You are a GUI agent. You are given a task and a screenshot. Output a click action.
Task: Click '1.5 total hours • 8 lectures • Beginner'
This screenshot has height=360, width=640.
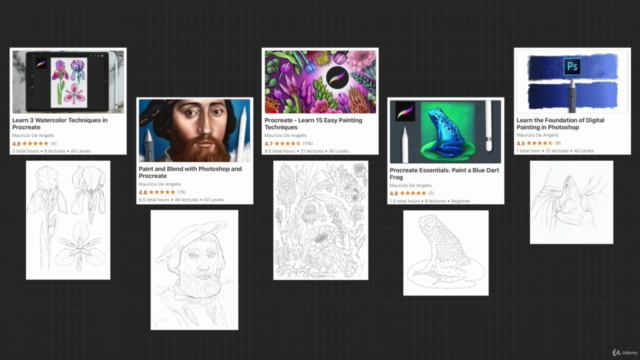[430, 201]
